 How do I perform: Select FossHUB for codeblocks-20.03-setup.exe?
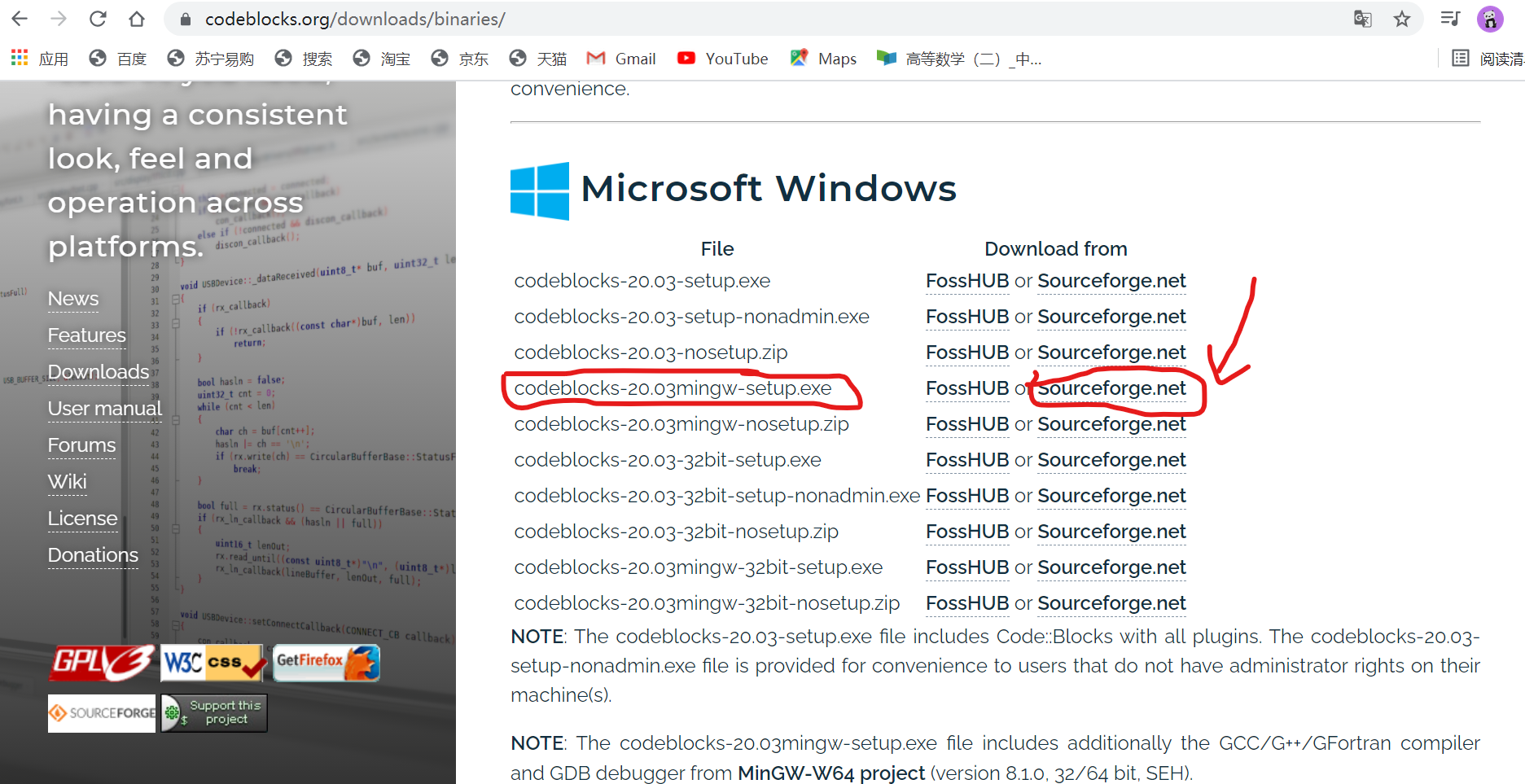click(x=967, y=281)
